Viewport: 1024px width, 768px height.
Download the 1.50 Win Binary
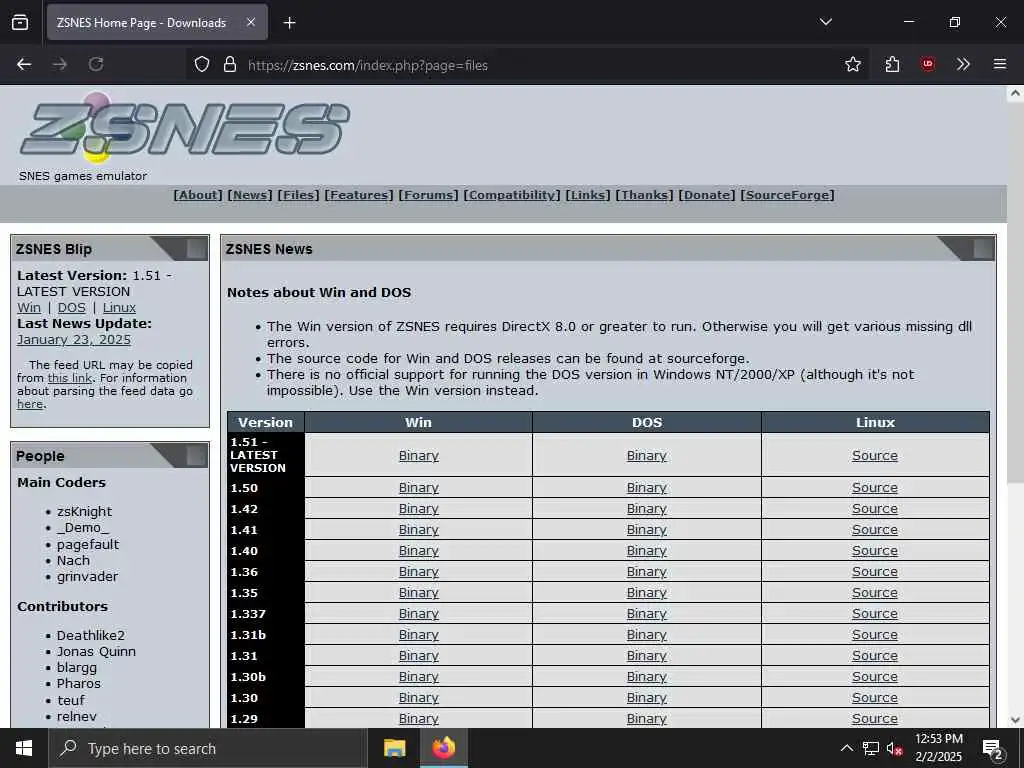[x=419, y=488]
